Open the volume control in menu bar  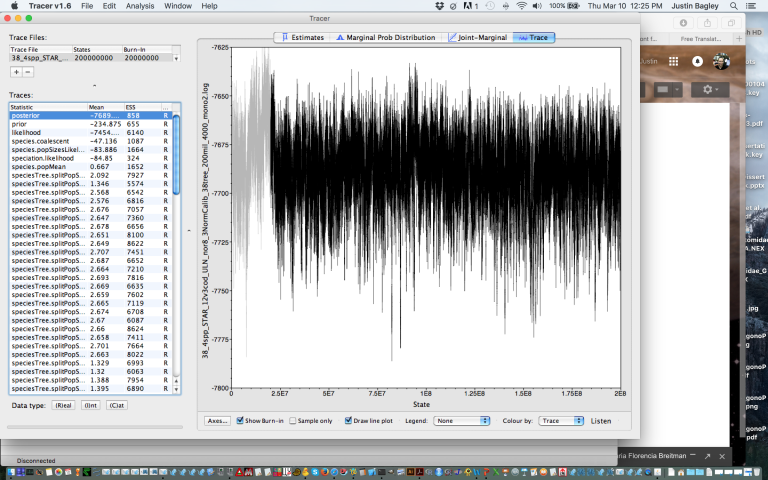click(537, 6)
